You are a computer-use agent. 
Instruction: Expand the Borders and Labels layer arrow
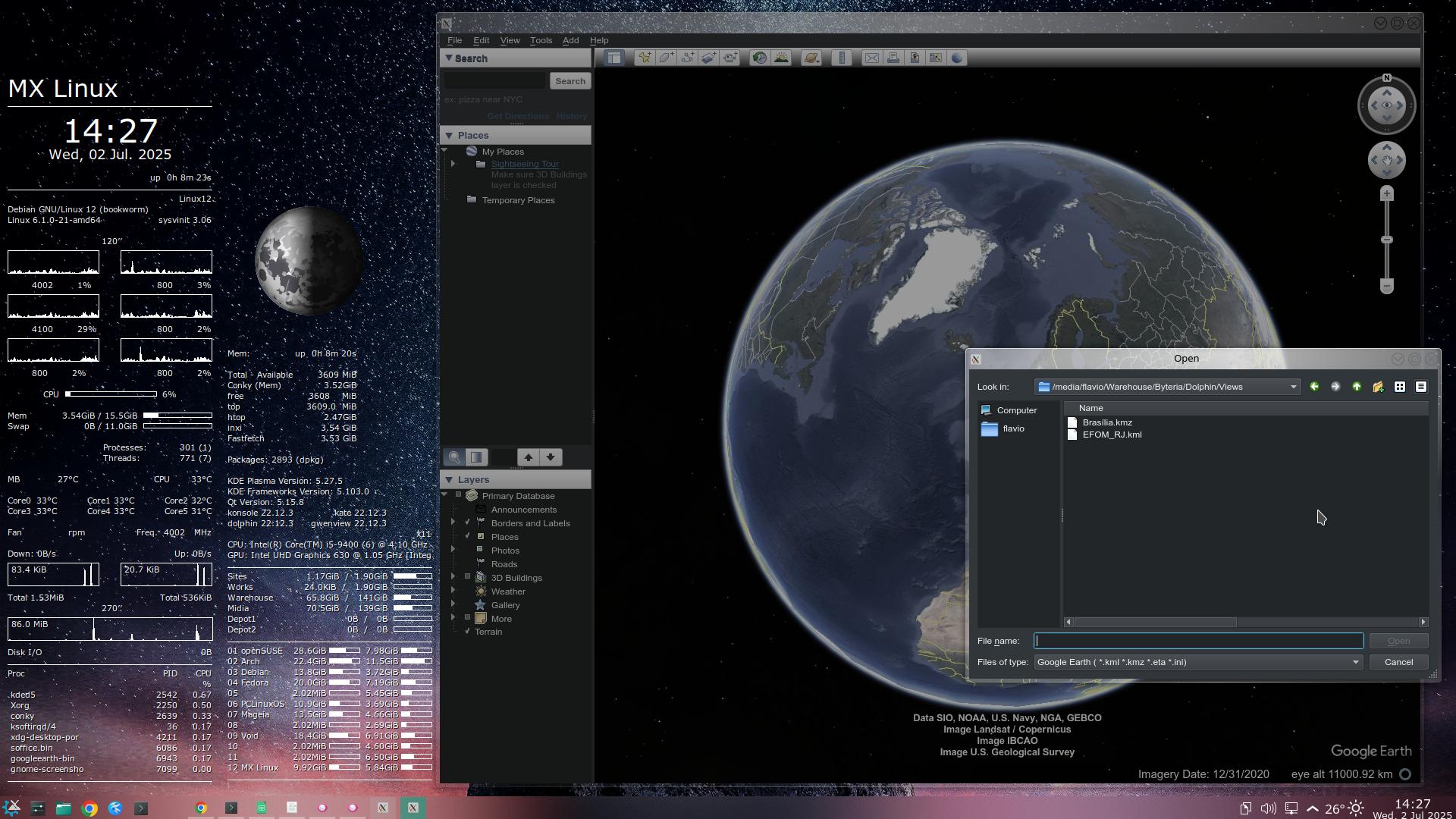[x=453, y=522]
